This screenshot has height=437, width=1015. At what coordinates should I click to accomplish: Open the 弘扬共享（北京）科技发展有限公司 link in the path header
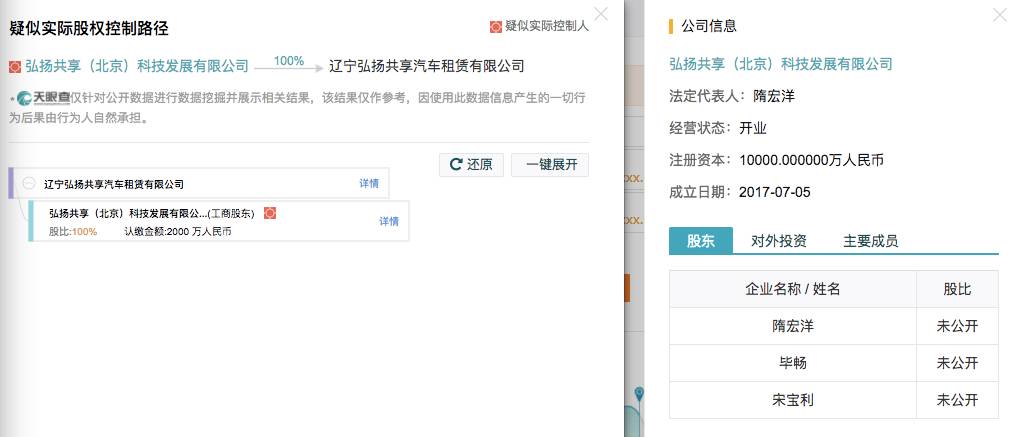click(137, 65)
